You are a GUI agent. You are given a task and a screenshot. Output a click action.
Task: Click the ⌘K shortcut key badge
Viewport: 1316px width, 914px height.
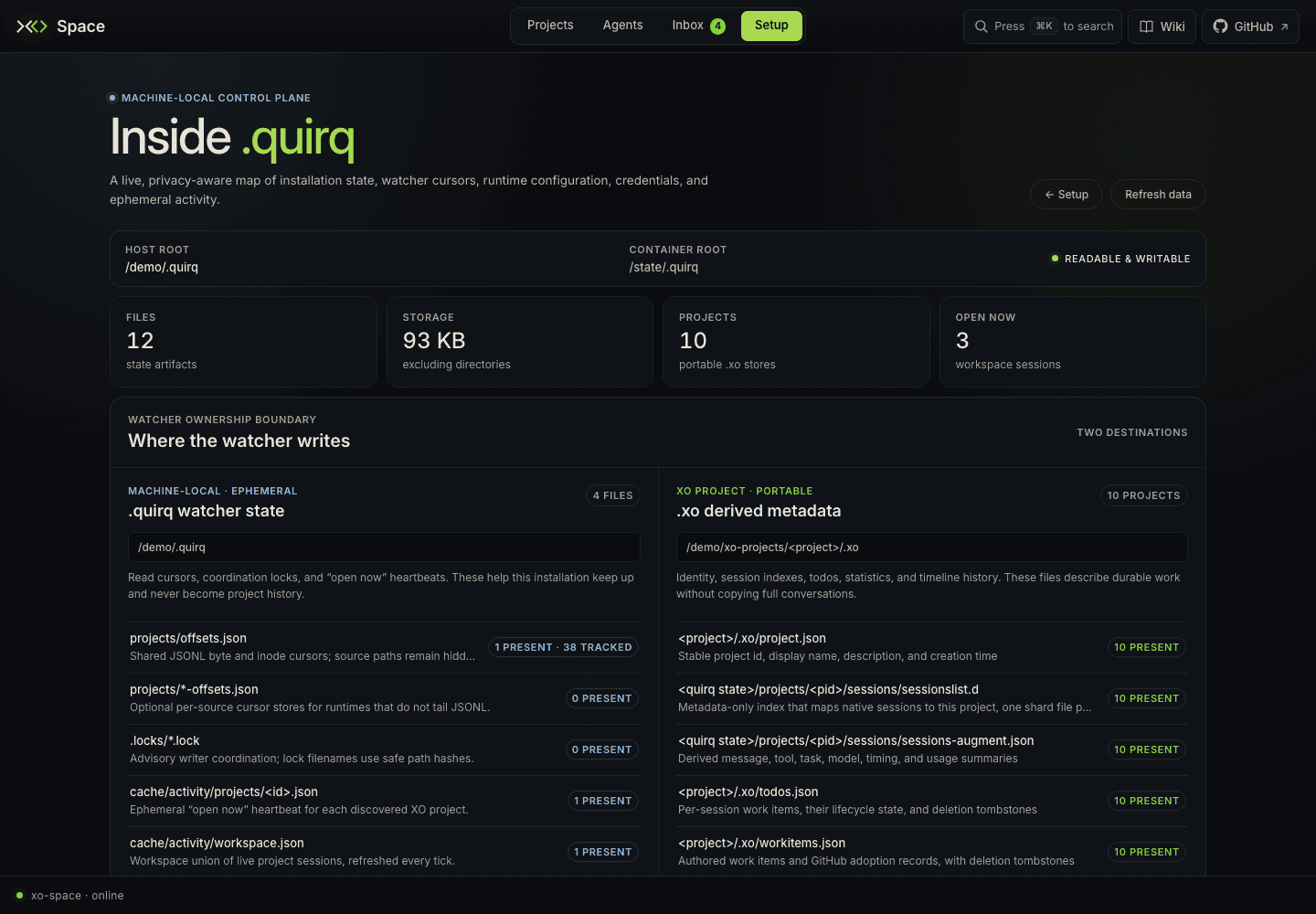click(1044, 27)
